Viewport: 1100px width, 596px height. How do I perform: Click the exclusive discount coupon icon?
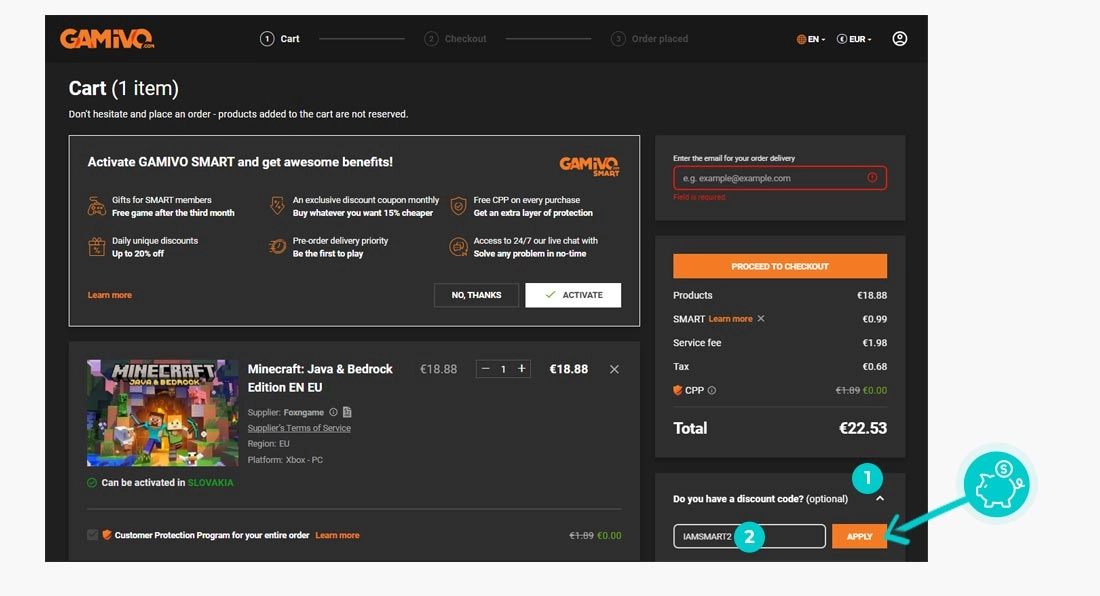[x=277, y=206]
